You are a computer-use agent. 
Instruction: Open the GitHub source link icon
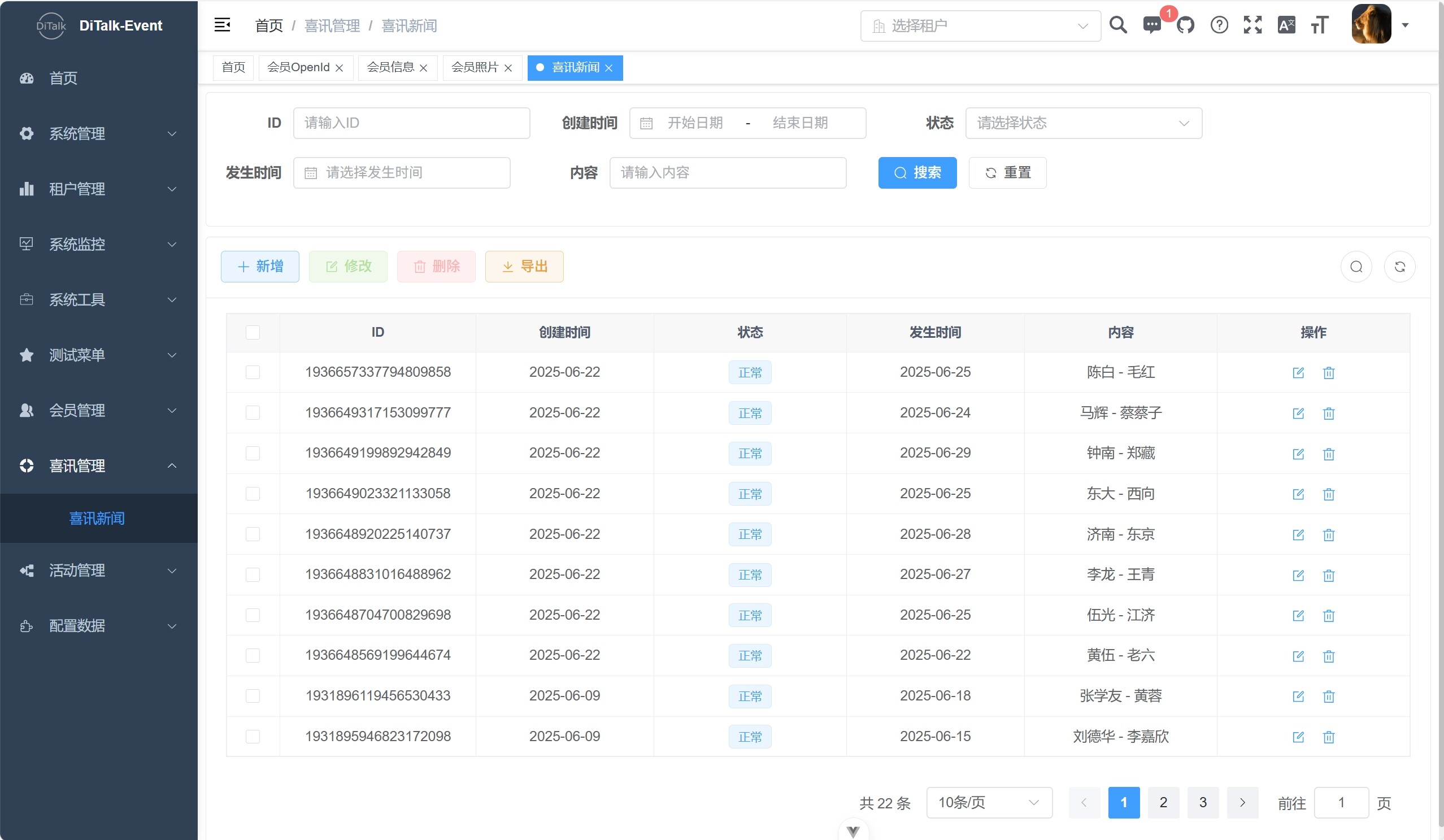pos(1185,26)
